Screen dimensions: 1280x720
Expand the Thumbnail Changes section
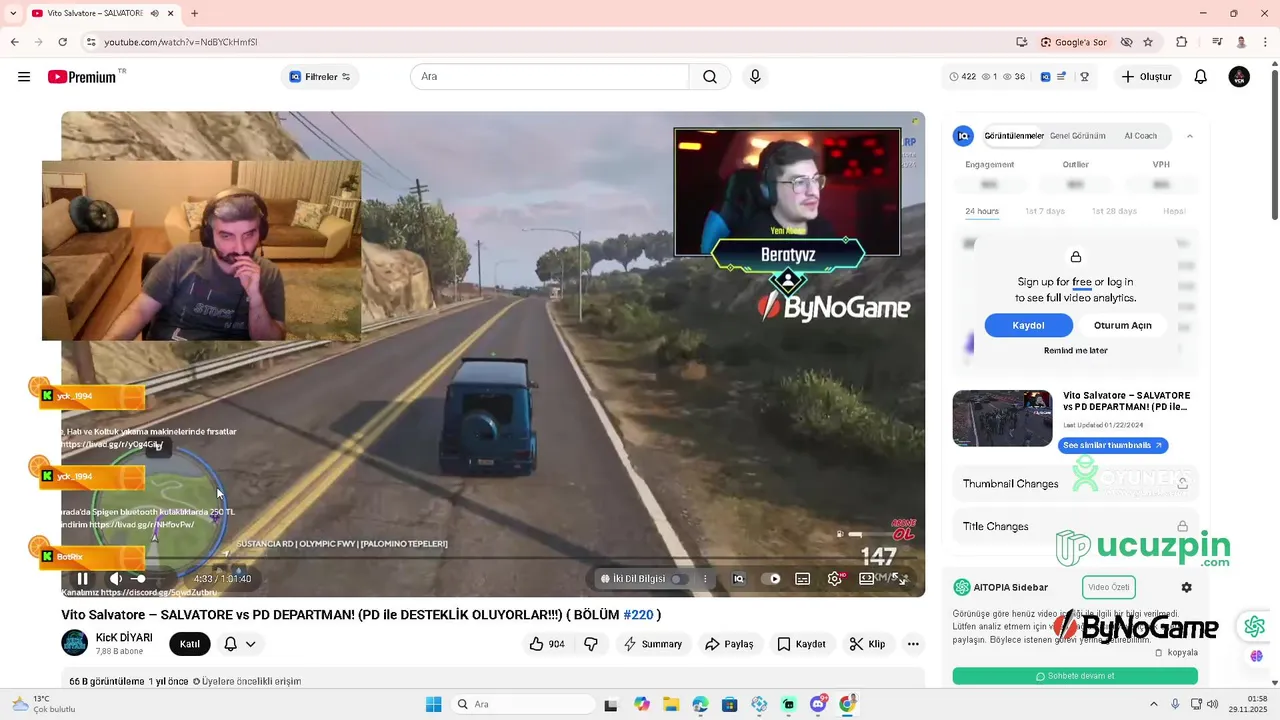click(1075, 484)
